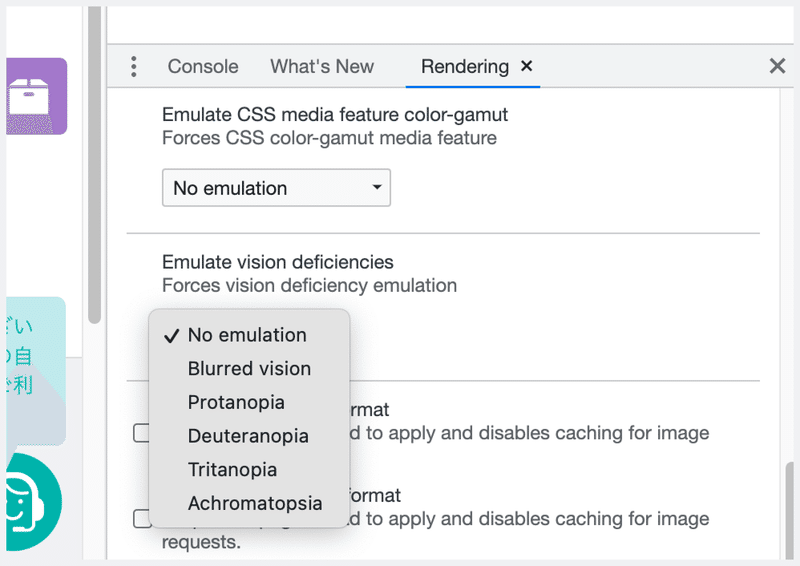This screenshot has height=566, width=800.
Task: Switch to the Console tab
Action: coord(203,67)
